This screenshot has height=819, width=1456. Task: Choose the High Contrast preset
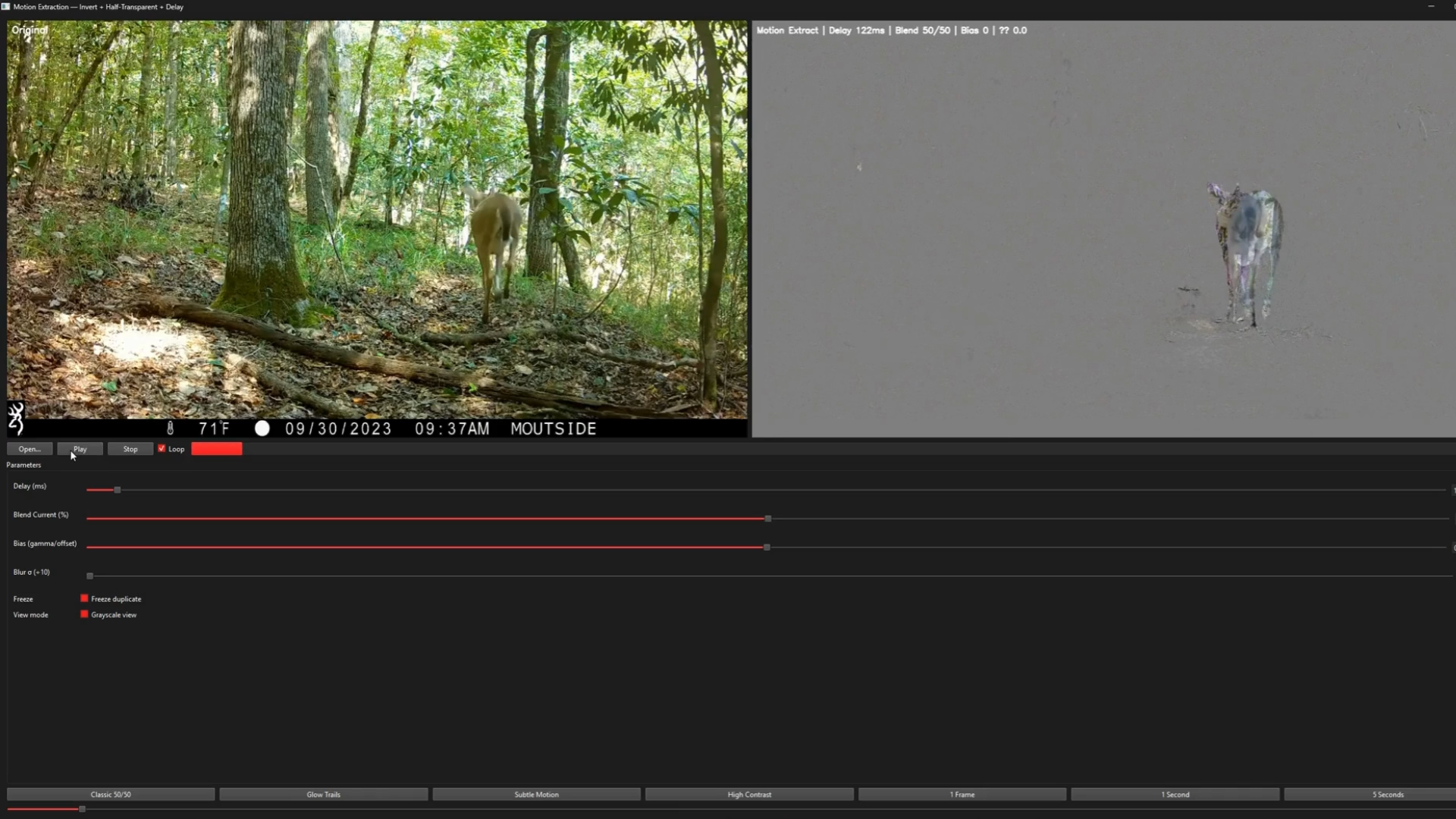(x=749, y=795)
